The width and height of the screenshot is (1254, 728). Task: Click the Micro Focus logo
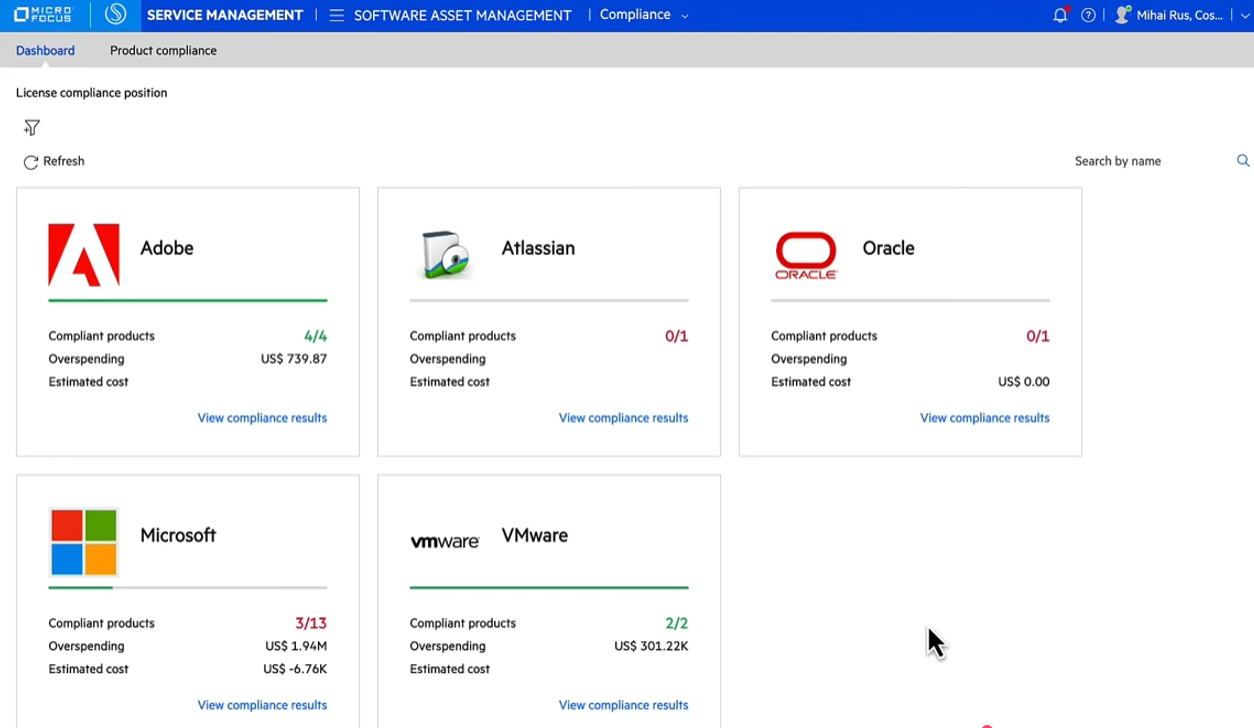43,15
